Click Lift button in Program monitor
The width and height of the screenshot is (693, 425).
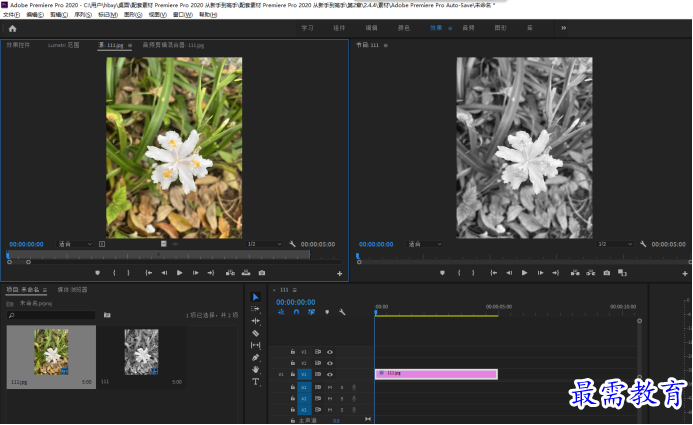click(x=575, y=273)
